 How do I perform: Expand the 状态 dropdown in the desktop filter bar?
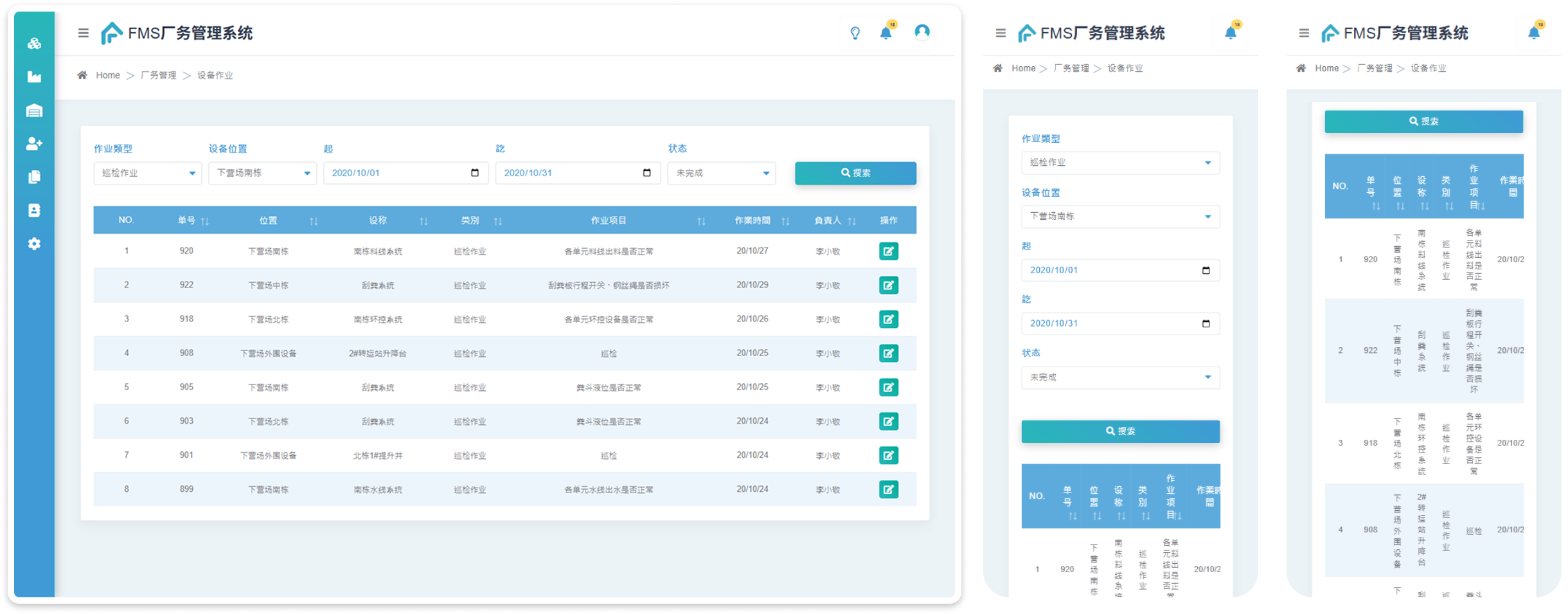[721, 173]
